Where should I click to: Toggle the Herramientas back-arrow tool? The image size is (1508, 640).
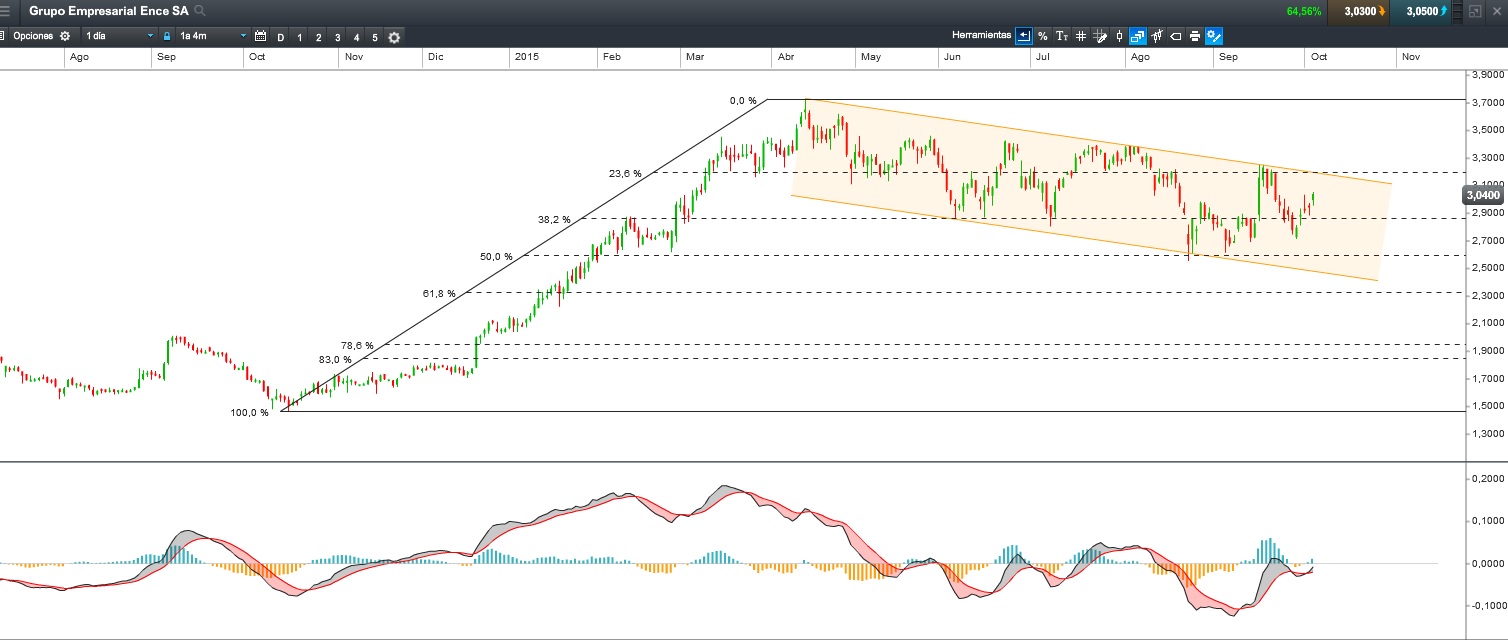click(x=1024, y=36)
